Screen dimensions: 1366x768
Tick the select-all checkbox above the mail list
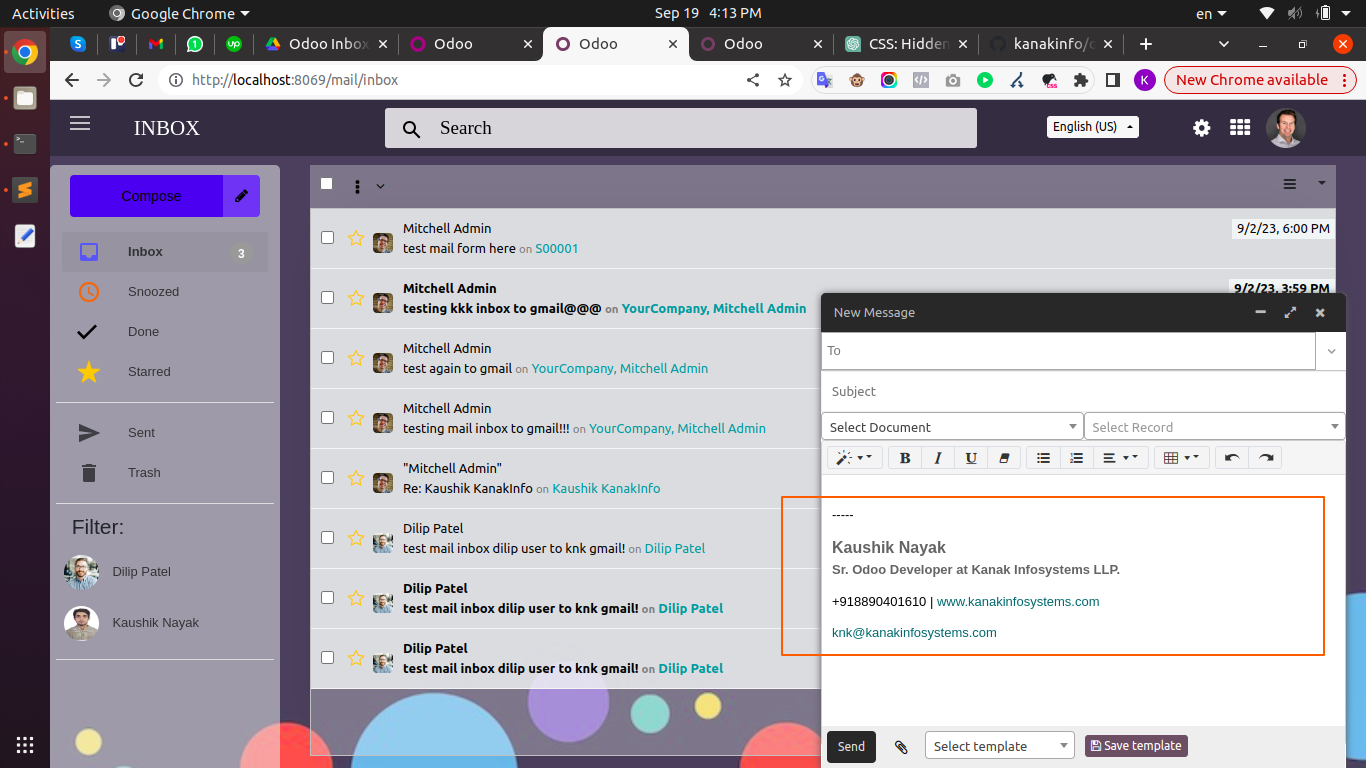[x=327, y=183]
